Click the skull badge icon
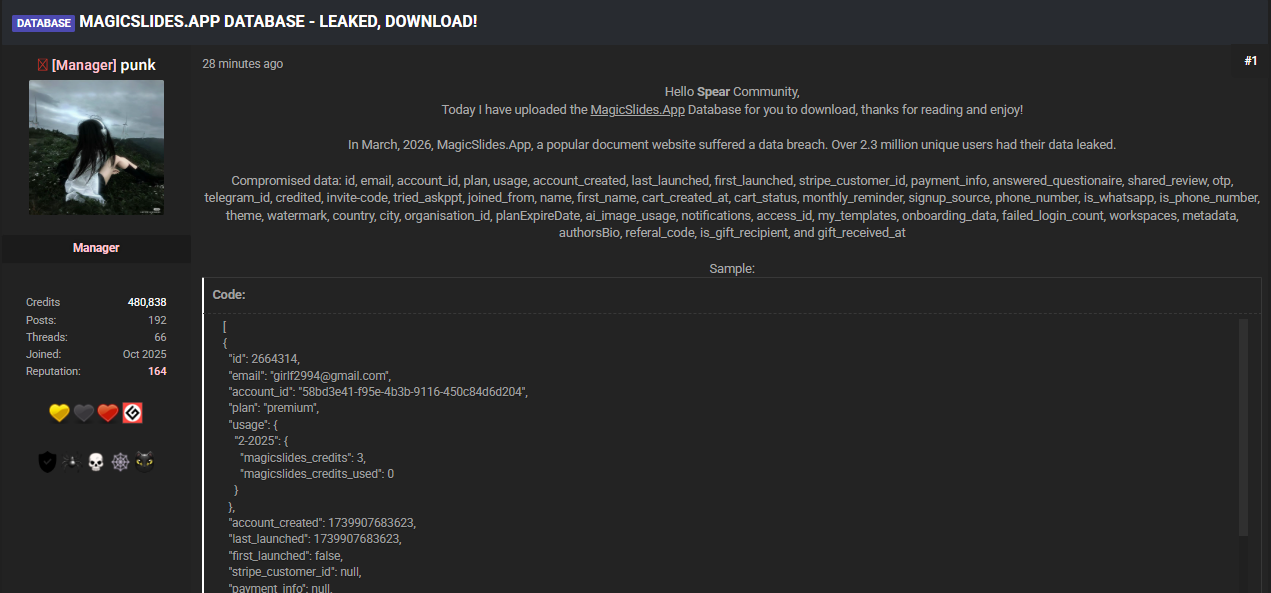Viewport: 1271px width, 593px height. coord(96,462)
